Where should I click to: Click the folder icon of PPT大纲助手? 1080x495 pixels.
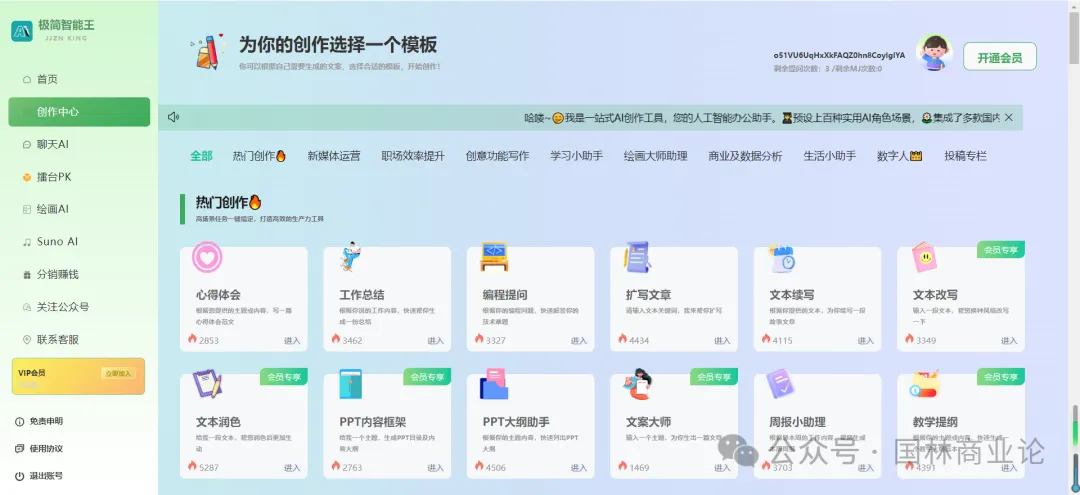[x=494, y=384]
